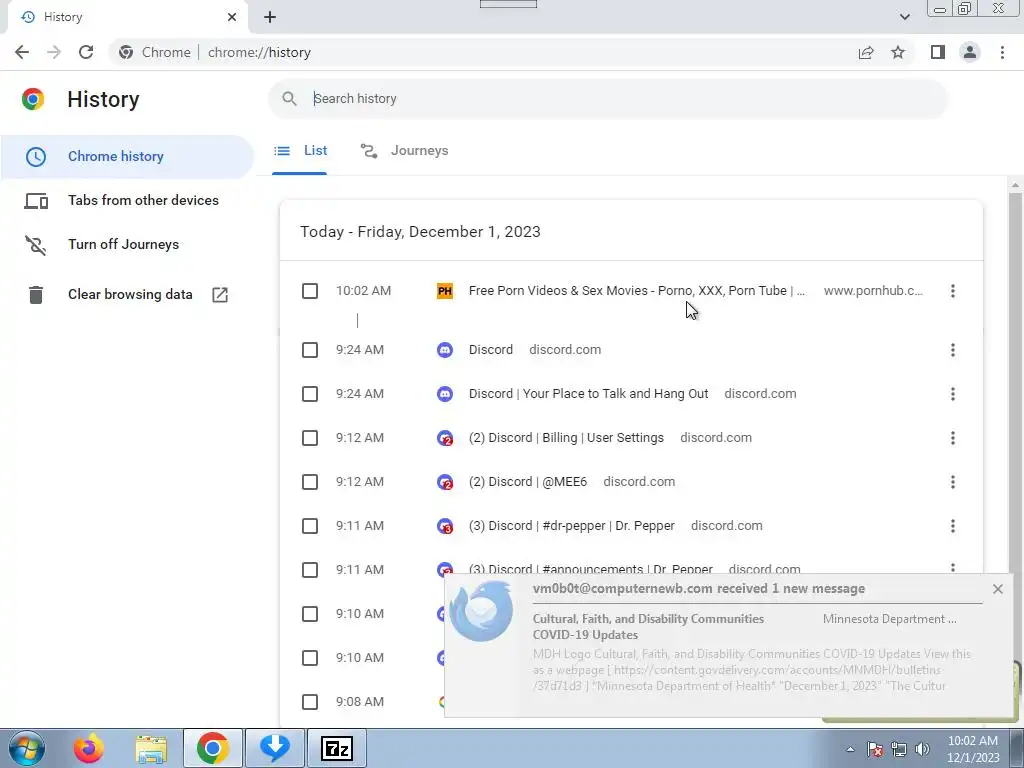Tick checkbox for the 9:08 AM entry
The image size is (1024, 768).
pos(310,701)
